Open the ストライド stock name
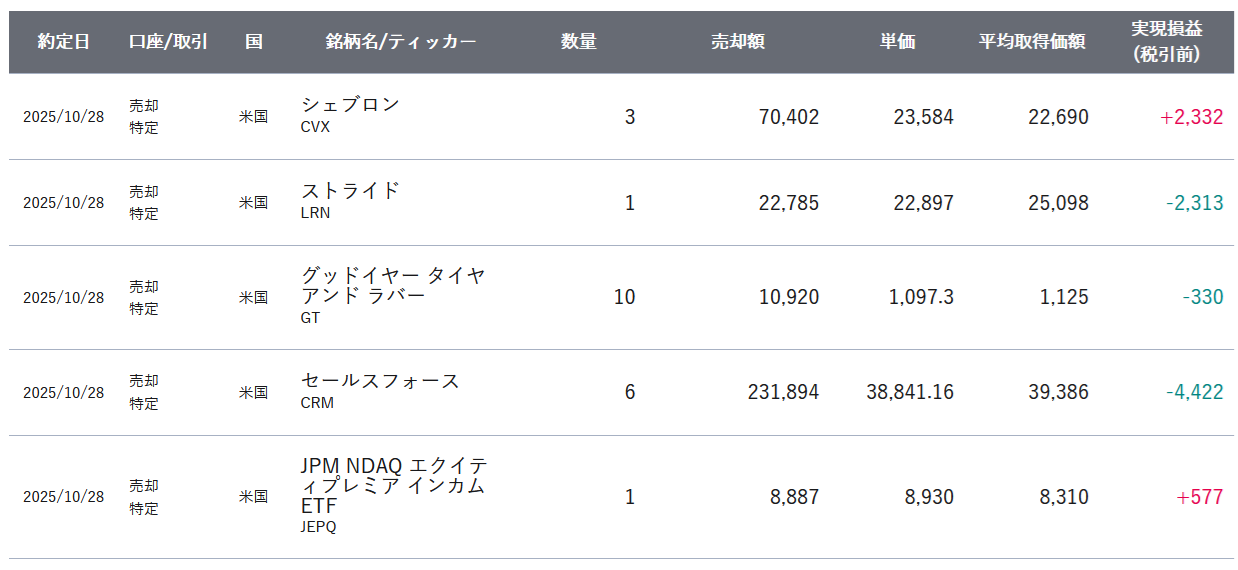This screenshot has width=1238, height=570. [350, 191]
